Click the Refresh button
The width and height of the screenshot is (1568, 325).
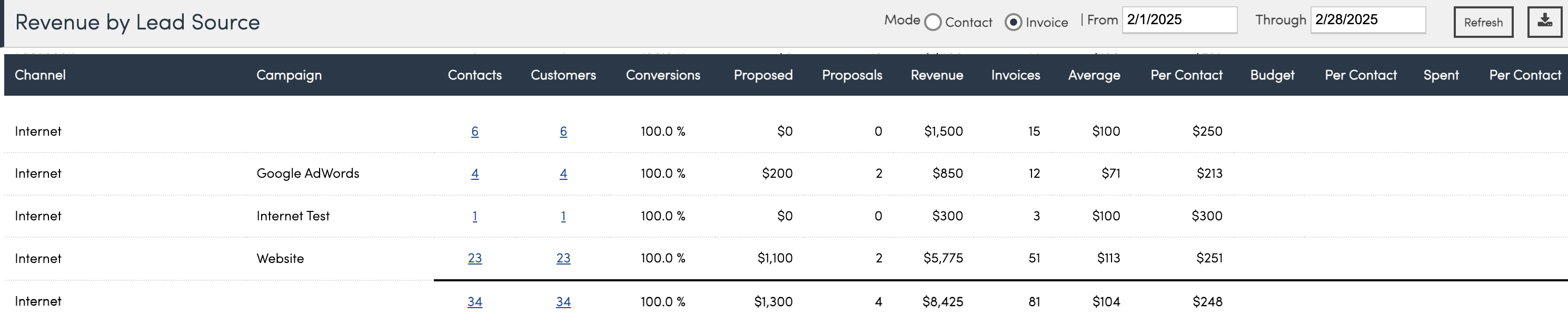(1483, 23)
